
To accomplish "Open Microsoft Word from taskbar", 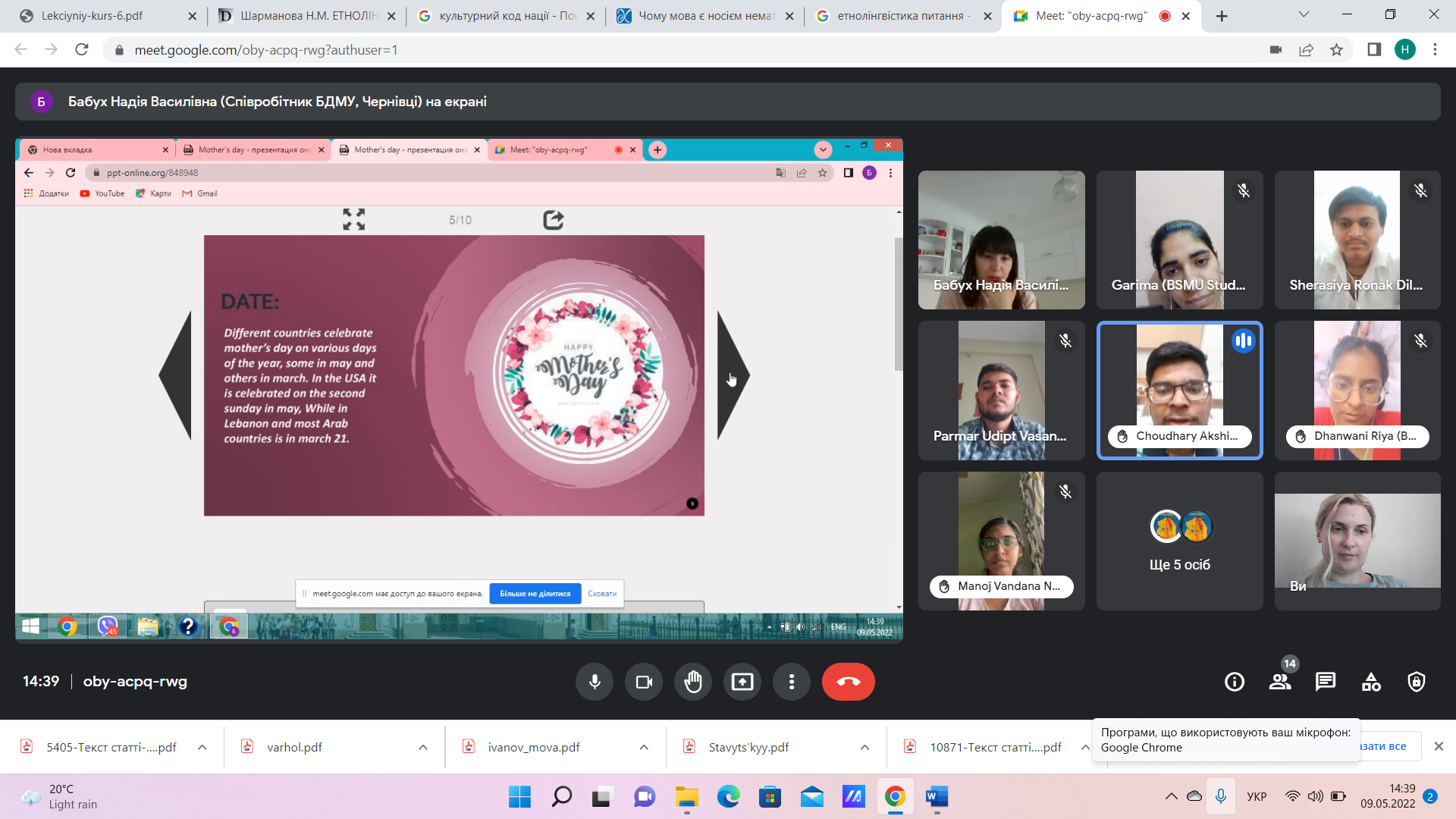I will 937,797.
